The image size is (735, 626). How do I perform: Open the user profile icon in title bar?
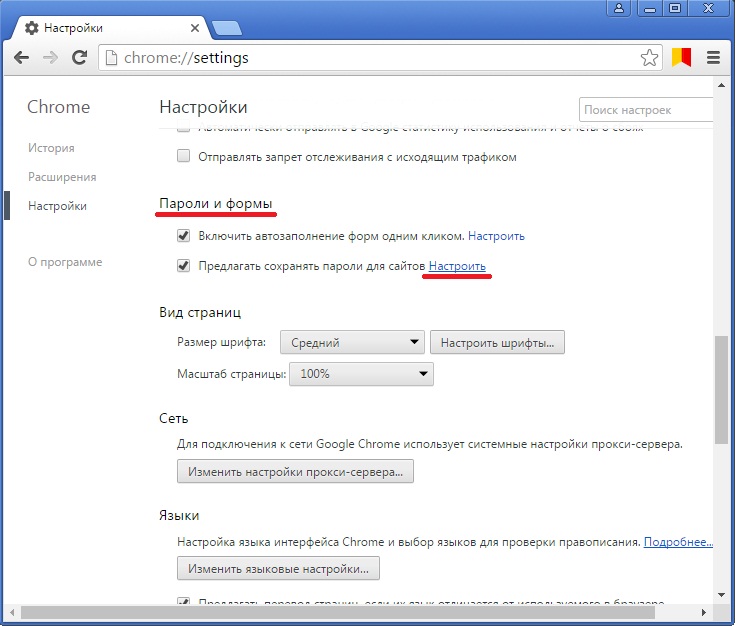(x=619, y=9)
